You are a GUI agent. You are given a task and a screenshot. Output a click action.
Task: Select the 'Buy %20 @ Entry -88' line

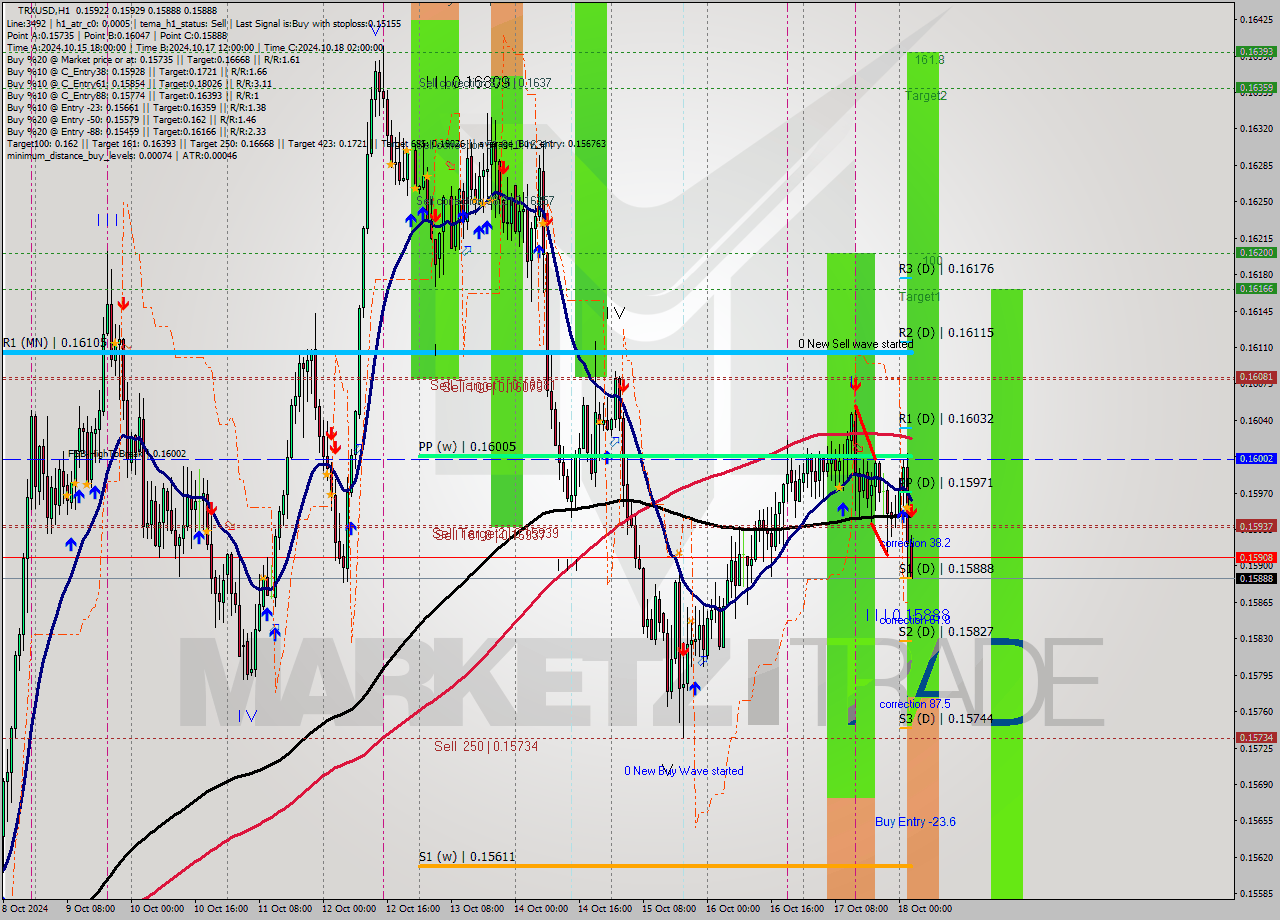pos(136,131)
